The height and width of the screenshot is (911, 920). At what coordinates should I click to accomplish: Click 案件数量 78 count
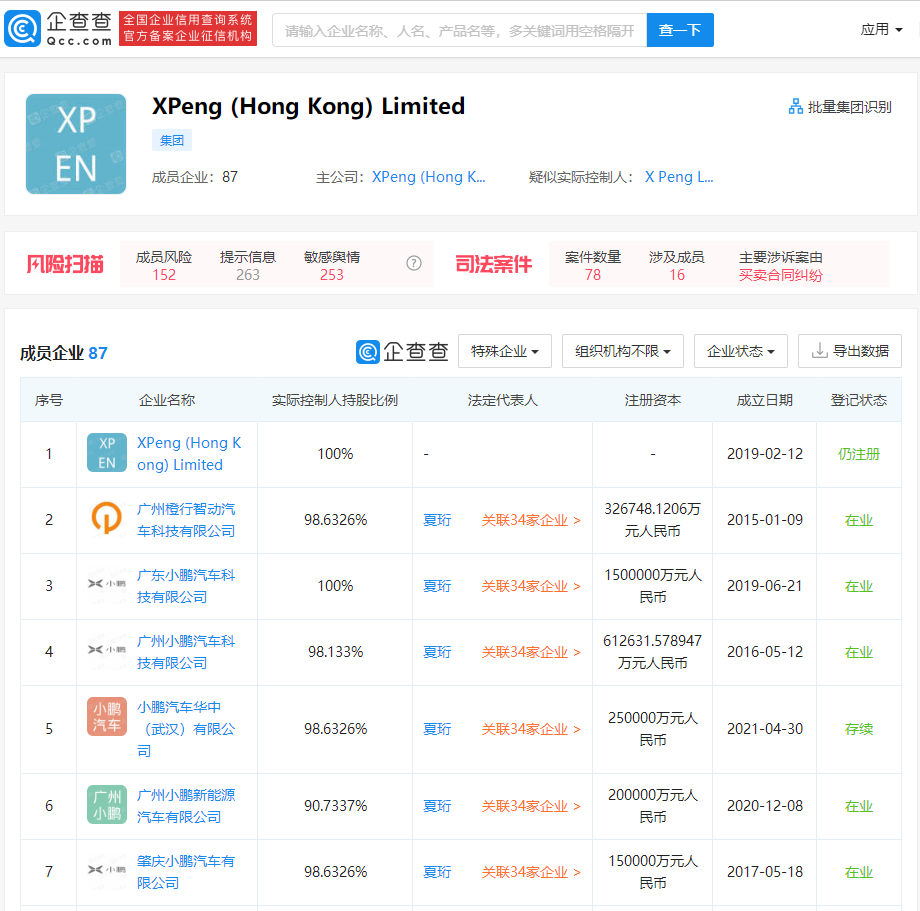pos(593,275)
